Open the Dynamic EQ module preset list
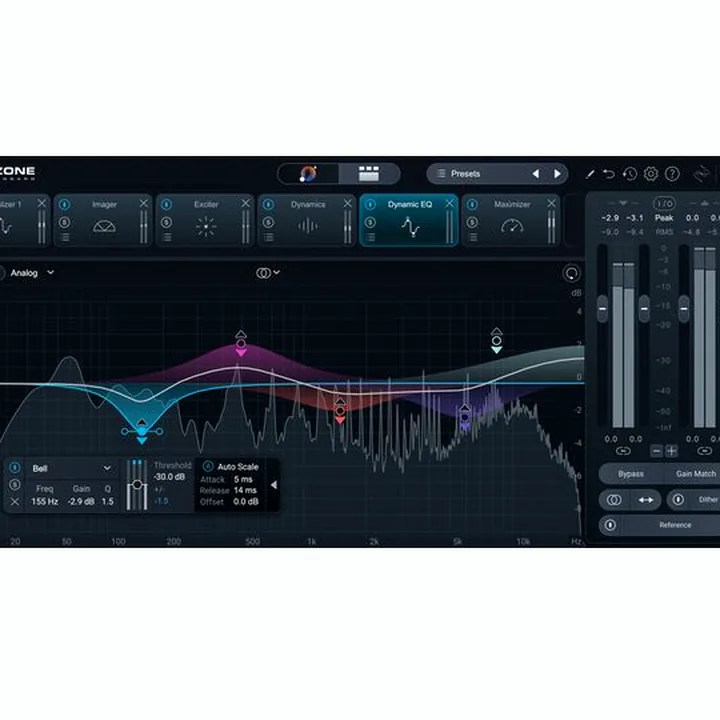720x720 pixels. [371, 237]
